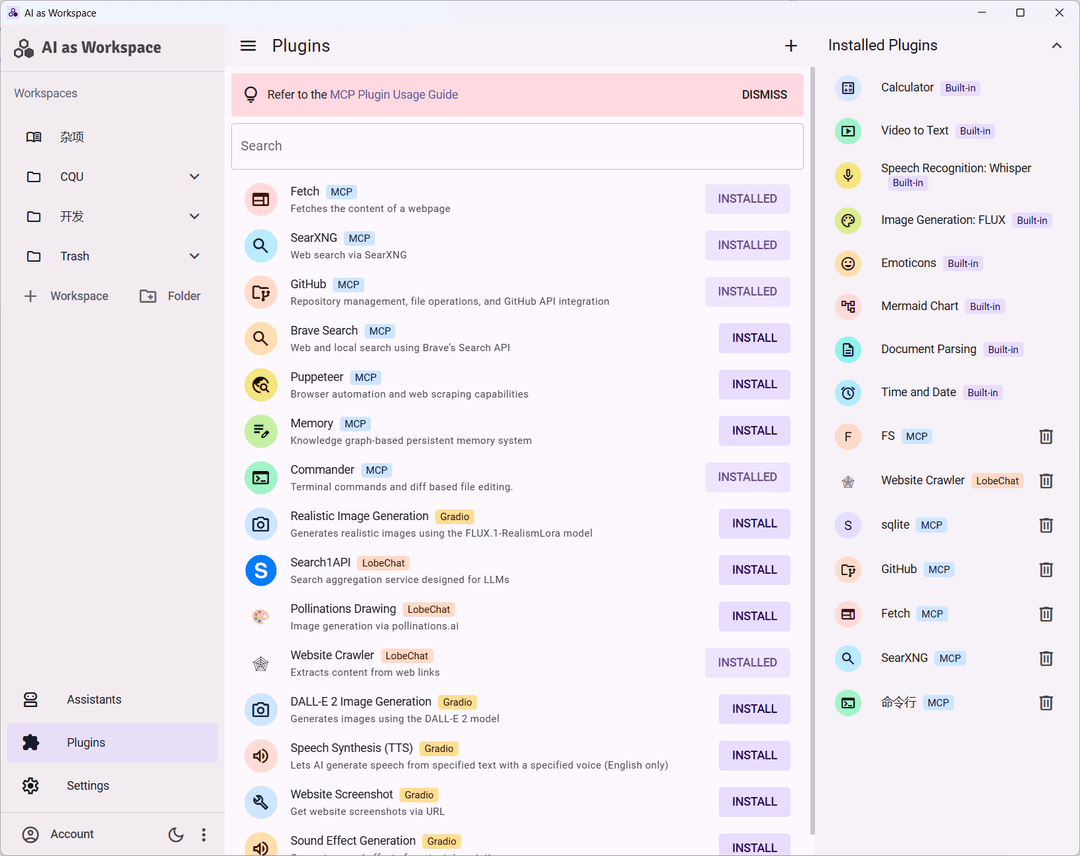This screenshot has width=1080, height=856.
Task: Go to Settings in the sidebar
Action: tap(87, 786)
